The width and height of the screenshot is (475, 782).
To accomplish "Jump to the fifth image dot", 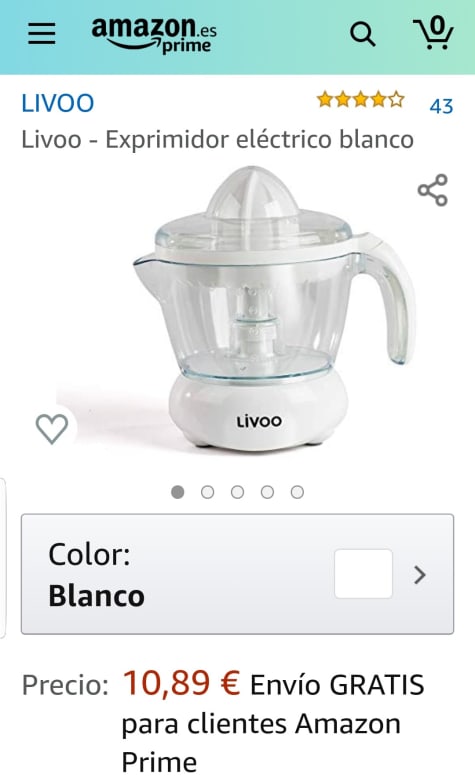I will coord(297,492).
